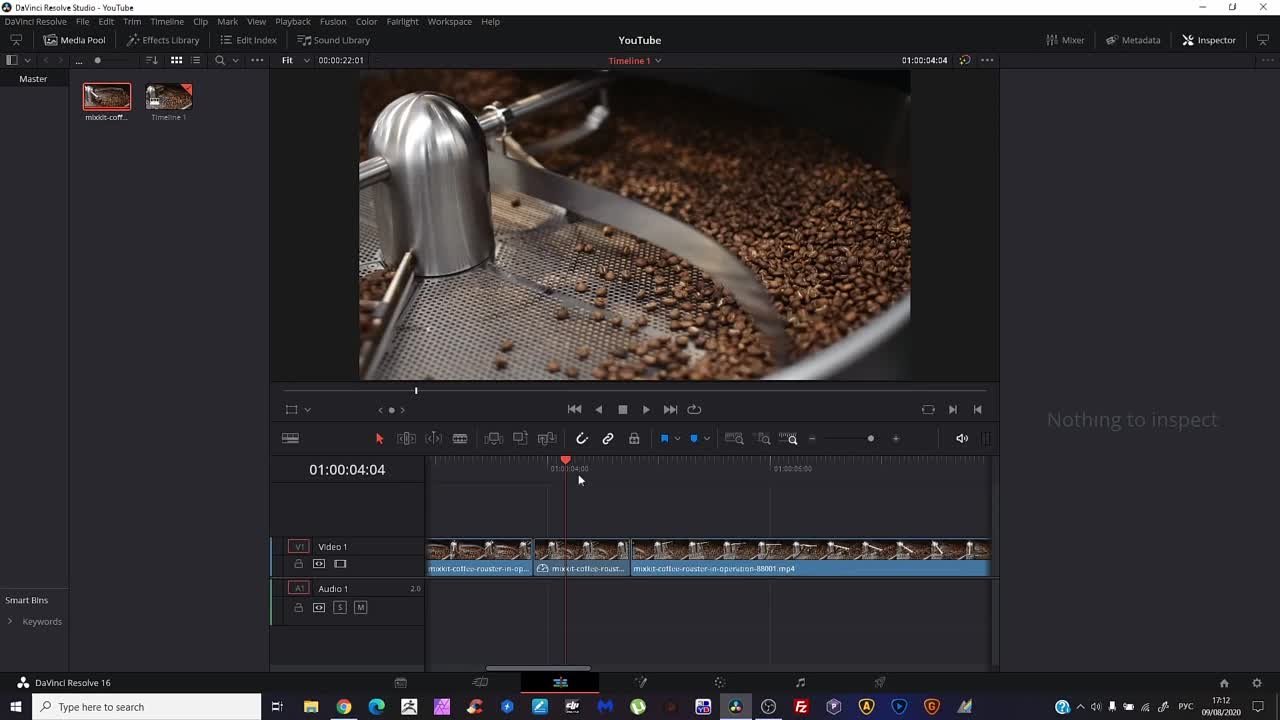Image resolution: width=1280 pixels, height=720 pixels.
Task: Click the position lock padlock icon
Action: click(x=634, y=439)
